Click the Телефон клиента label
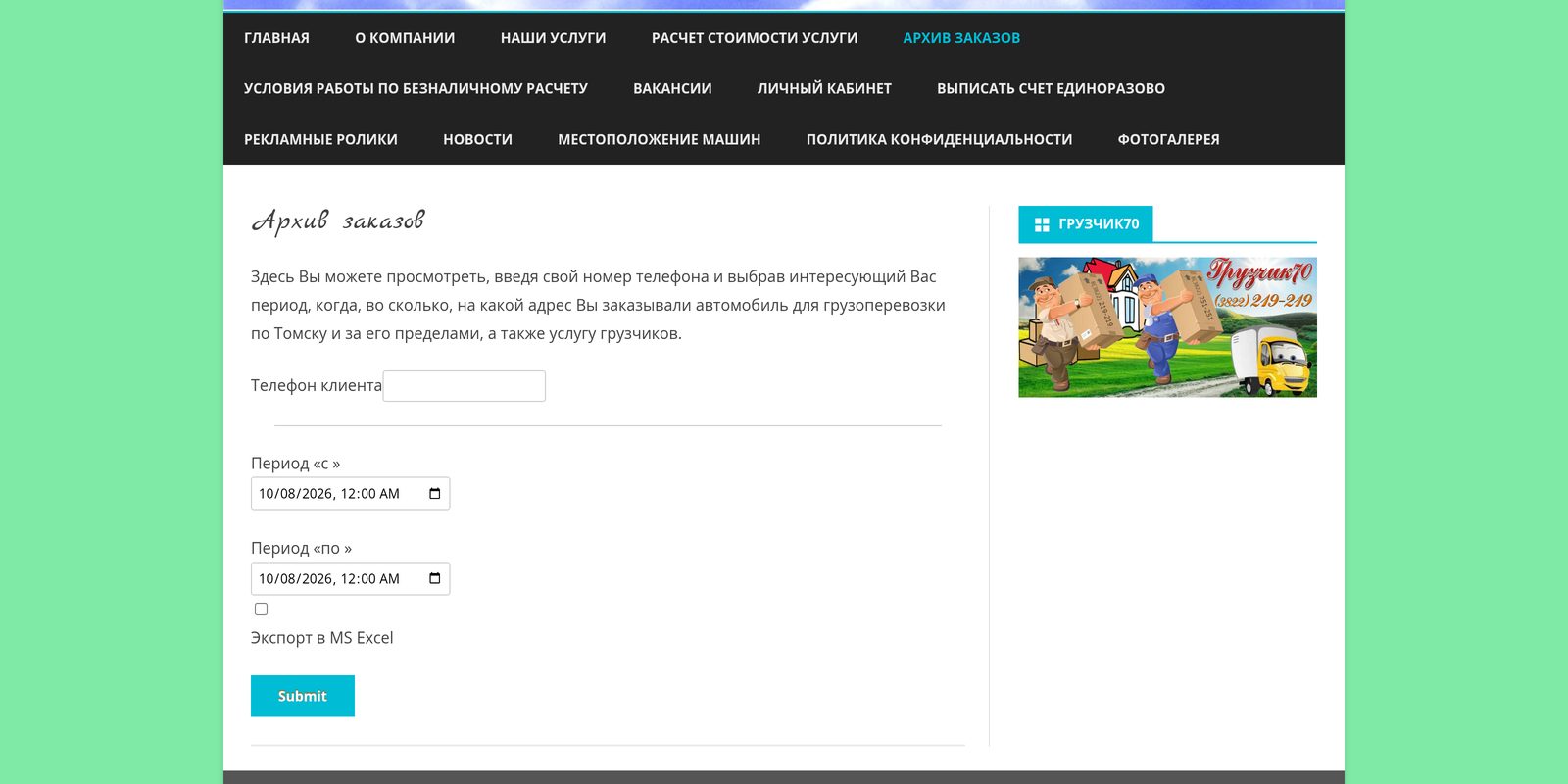The width and height of the screenshot is (1568, 784). point(316,386)
